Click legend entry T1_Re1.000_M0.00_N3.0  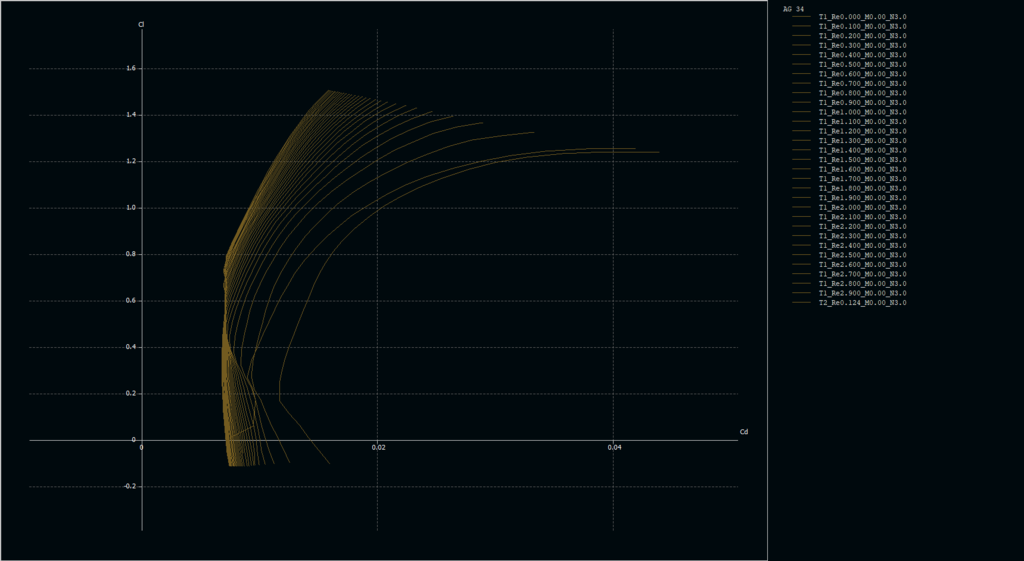point(862,112)
